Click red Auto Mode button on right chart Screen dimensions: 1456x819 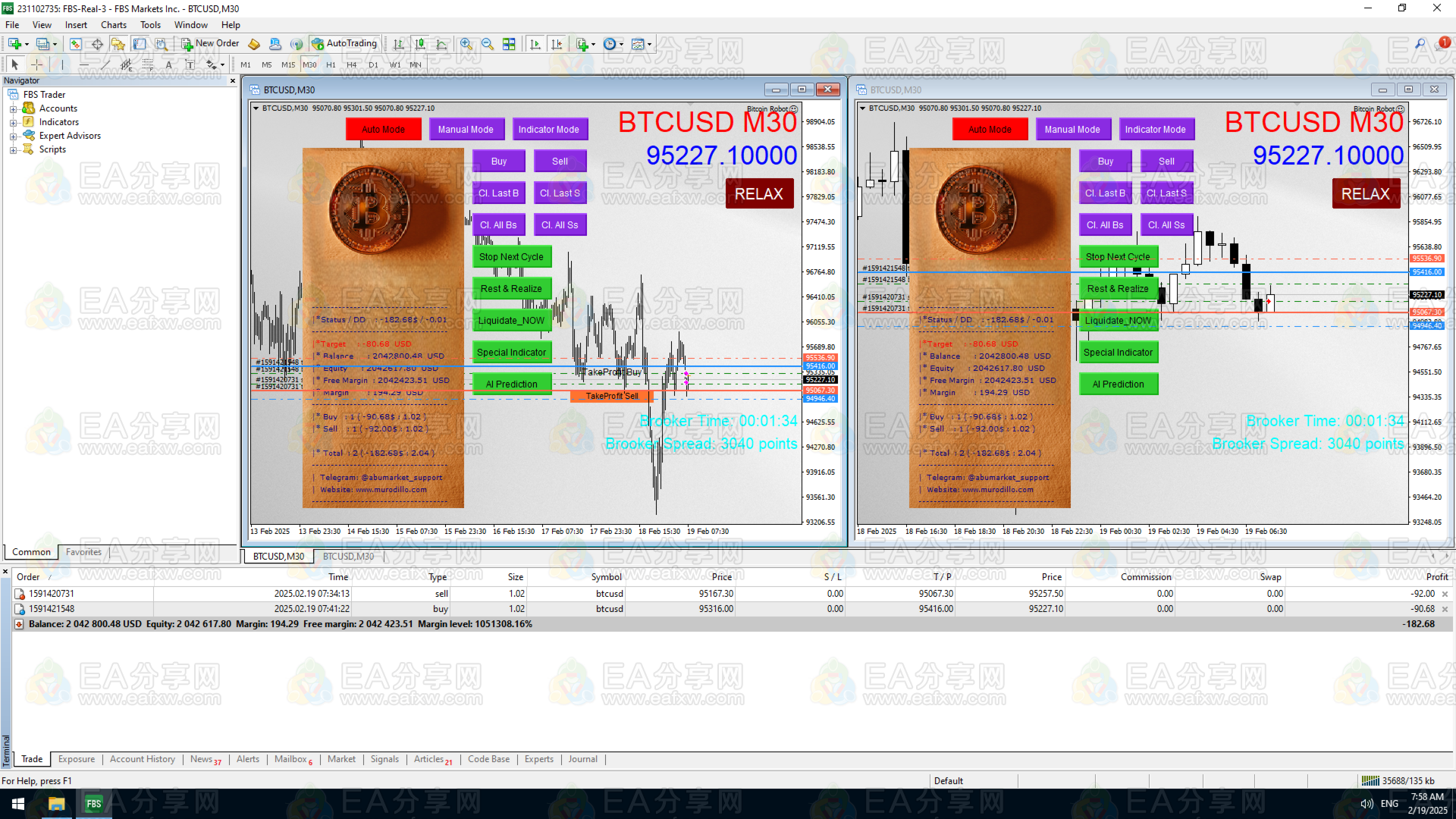tap(990, 129)
